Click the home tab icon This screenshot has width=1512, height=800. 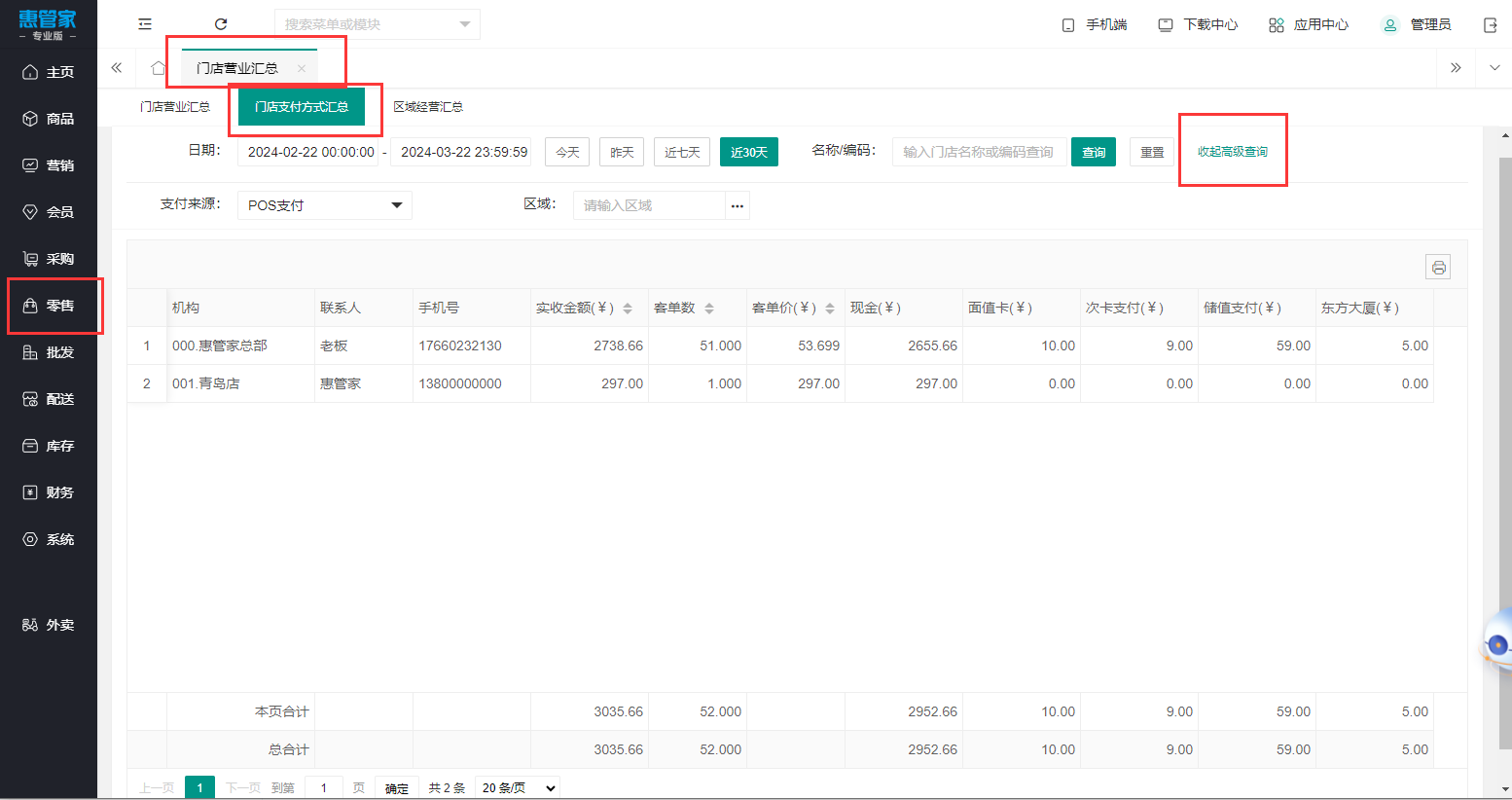(158, 68)
